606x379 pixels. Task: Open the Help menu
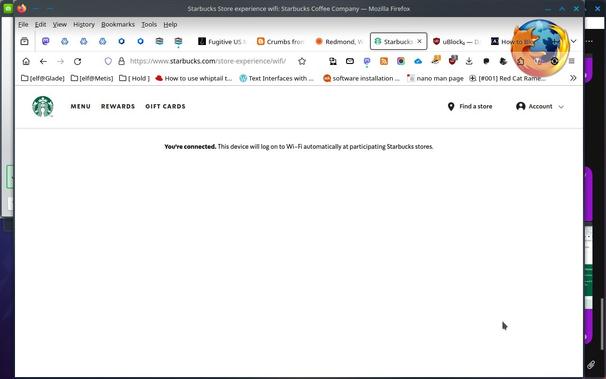coord(170,24)
